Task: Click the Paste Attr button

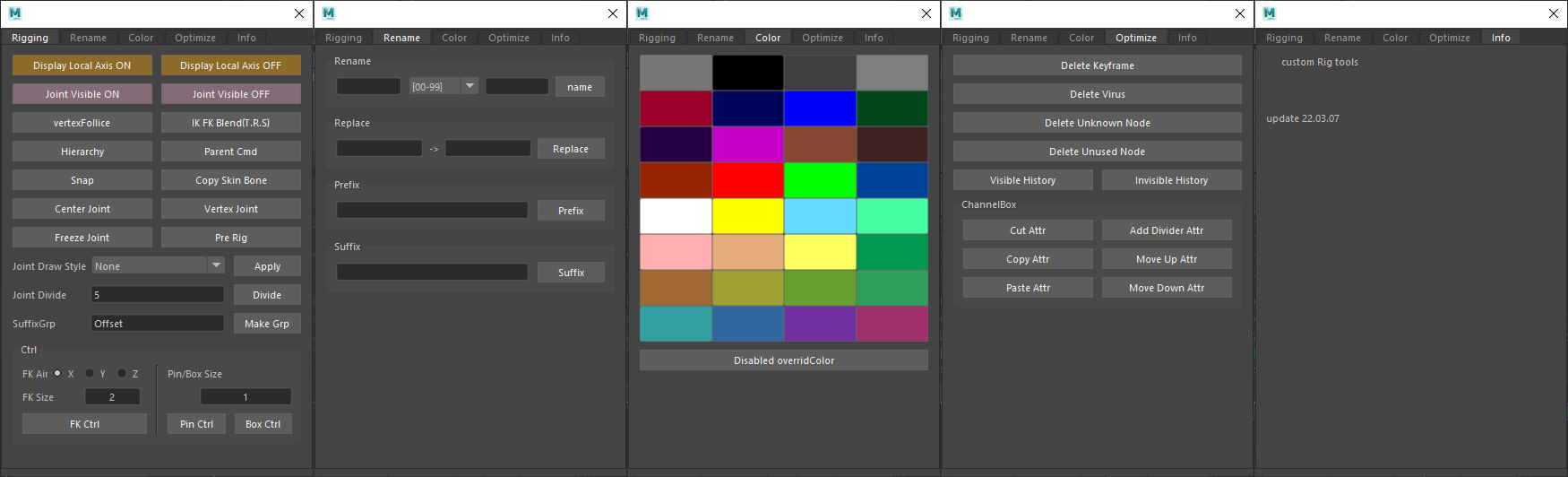Action: click(1028, 288)
